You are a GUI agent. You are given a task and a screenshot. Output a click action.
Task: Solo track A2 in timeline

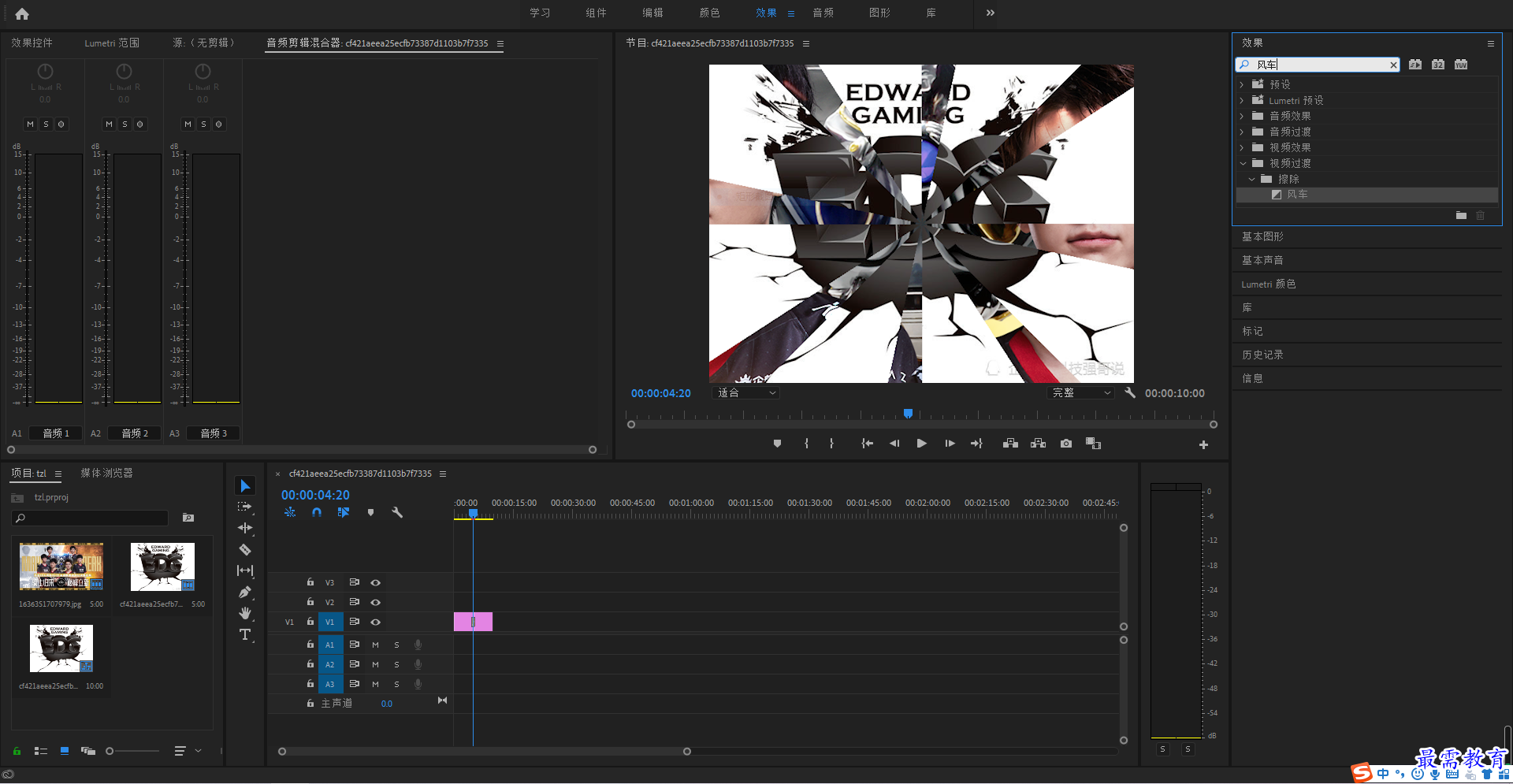[x=396, y=664]
